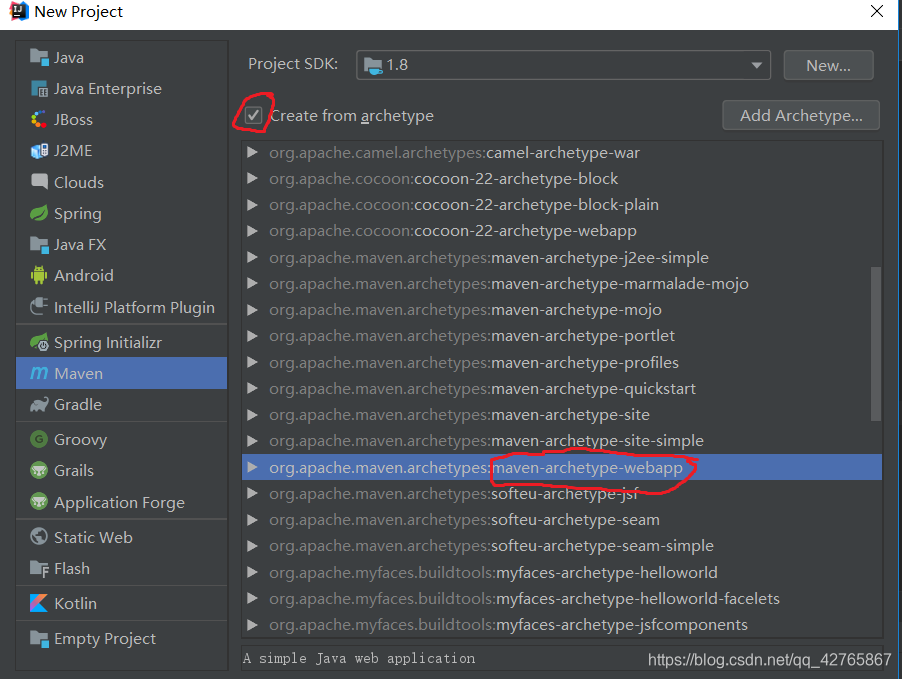Expand softeu-archetype-seam node
The width and height of the screenshot is (902, 679).
(252, 520)
